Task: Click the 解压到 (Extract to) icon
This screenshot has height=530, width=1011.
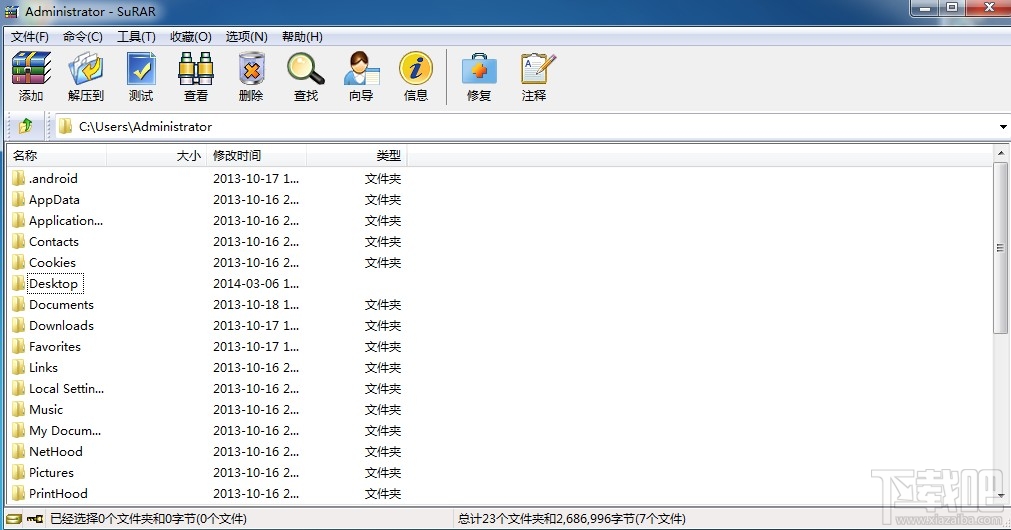Action: (x=86, y=76)
